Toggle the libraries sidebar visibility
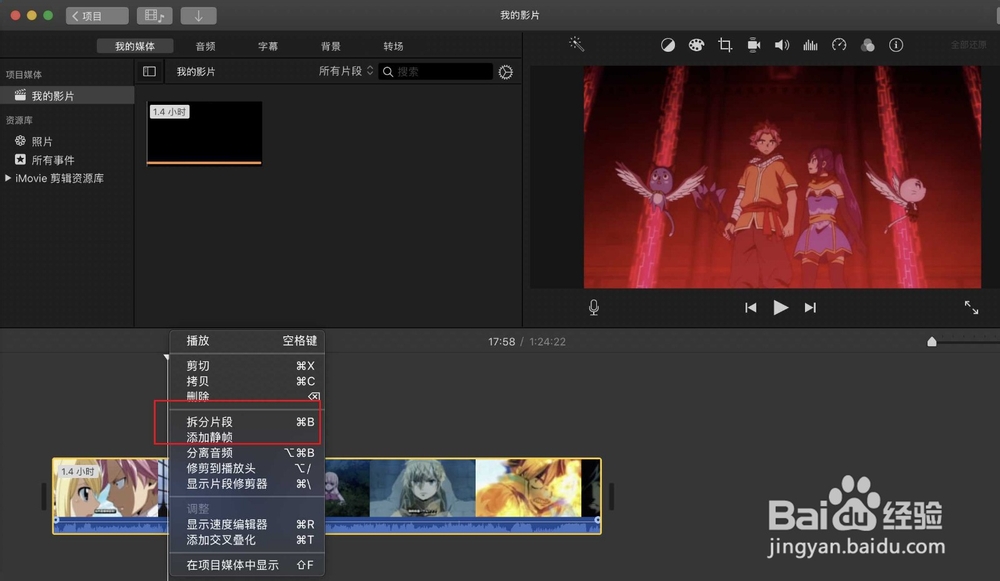Image resolution: width=1000 pixels, height=581 pixels. point(149,71)
